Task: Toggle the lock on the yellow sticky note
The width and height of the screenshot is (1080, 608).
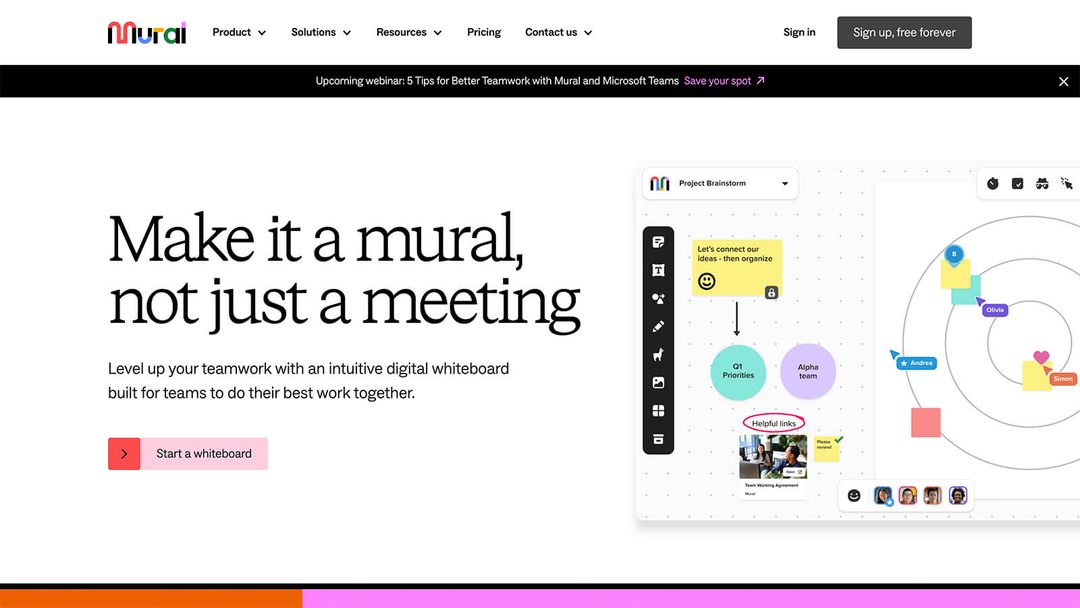Action: [772, 291]
